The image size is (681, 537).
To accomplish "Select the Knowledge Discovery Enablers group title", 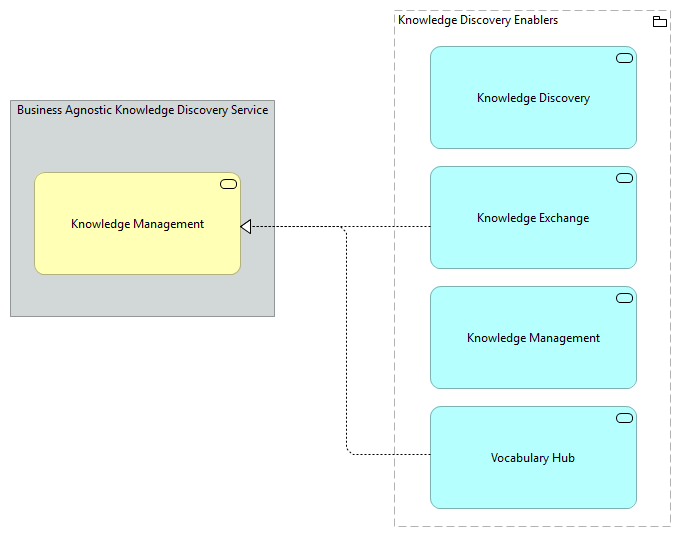I will (x=478, y=20).
